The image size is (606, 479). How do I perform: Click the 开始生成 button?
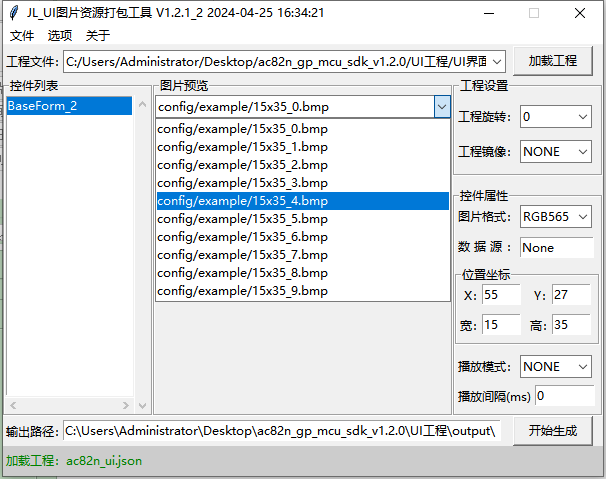(553, 431)
